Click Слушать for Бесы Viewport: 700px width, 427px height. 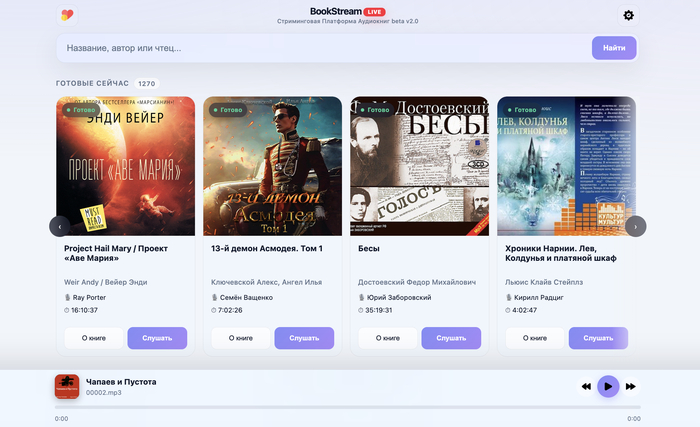[x=451, y=338]
